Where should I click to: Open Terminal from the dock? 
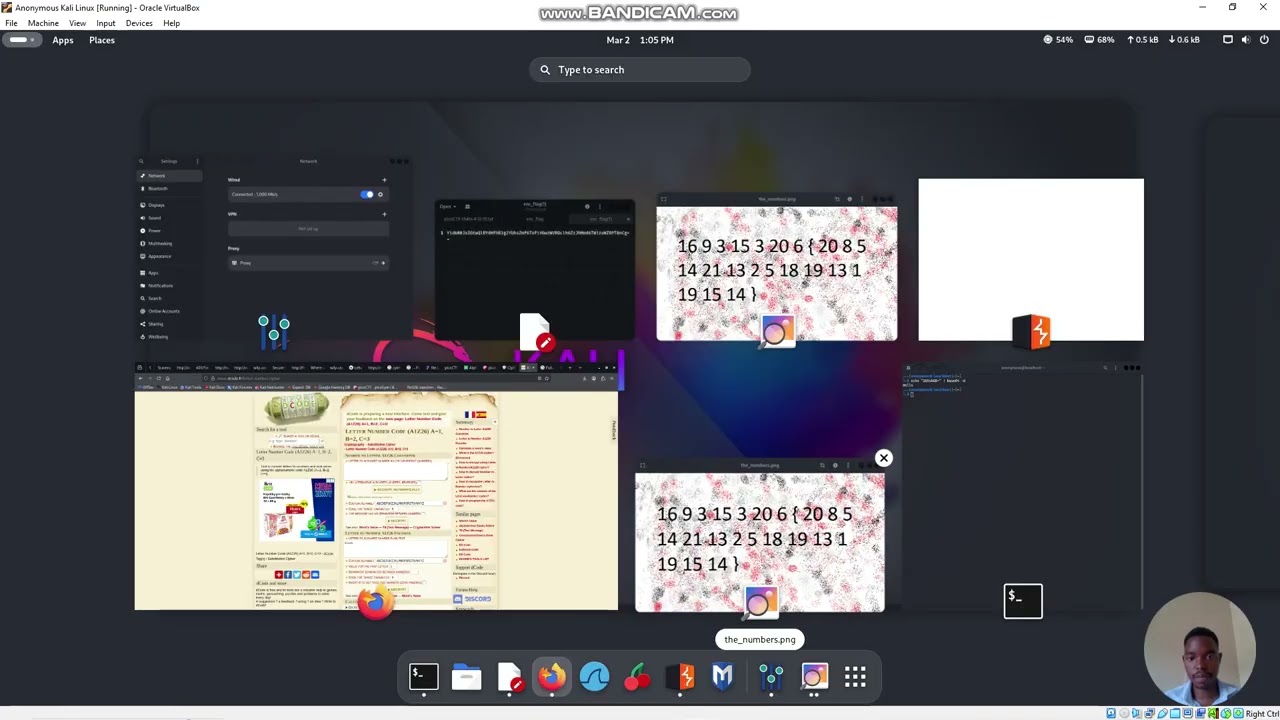(423, 677)
